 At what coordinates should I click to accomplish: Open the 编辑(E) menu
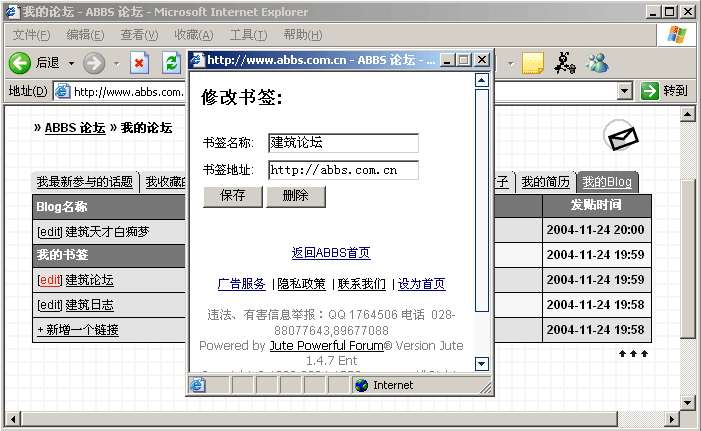pyautogui.click(x=85, y=35)
